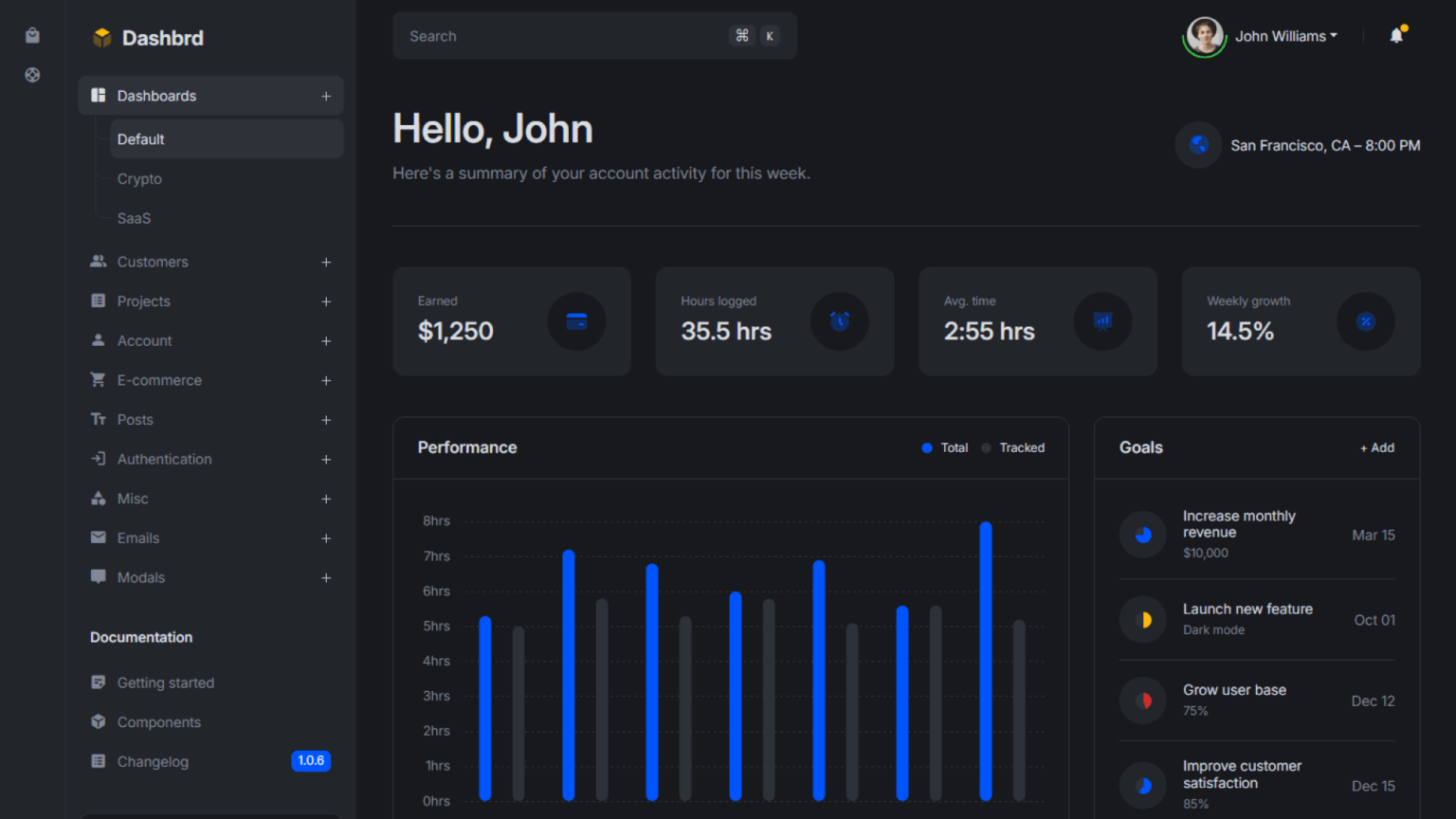This screenshot has height=819, width=1456.
Task: Add a new goal
Action: pos(1377,447)
